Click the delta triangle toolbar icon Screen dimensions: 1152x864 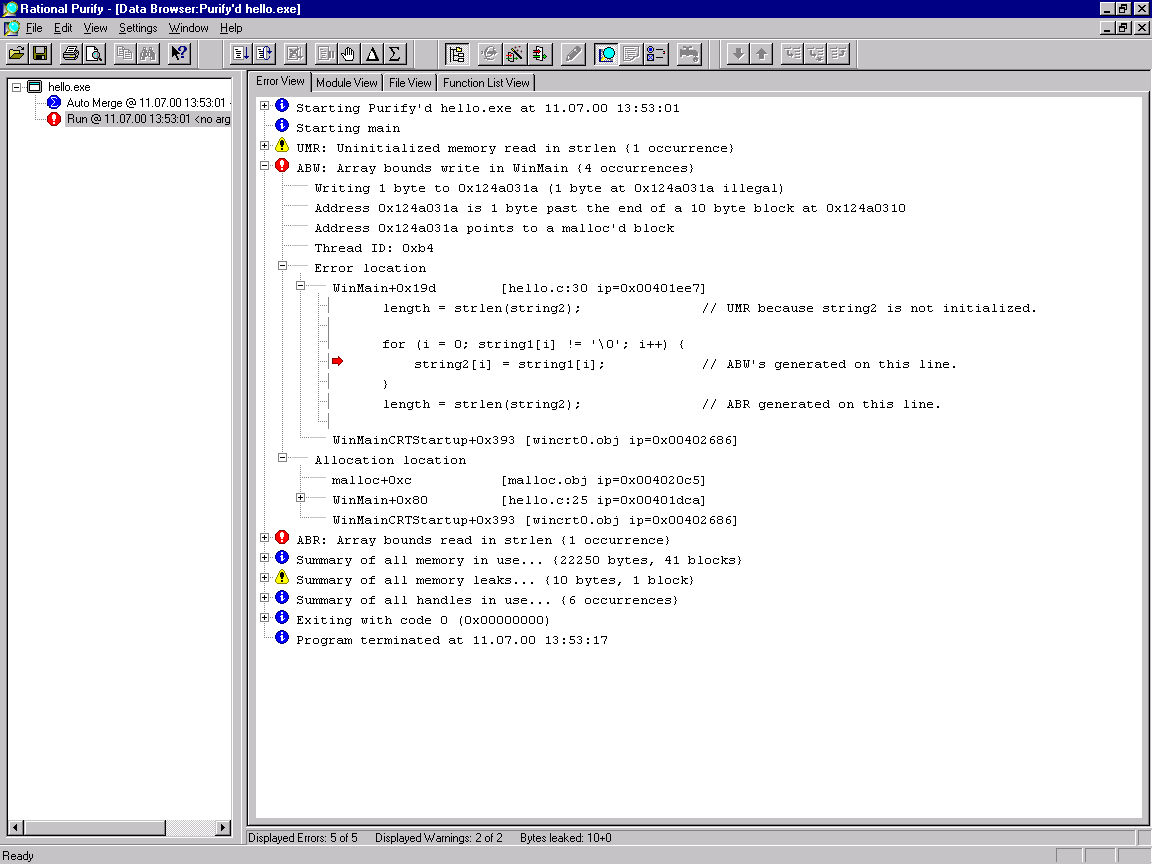click(x=372, y=54)
